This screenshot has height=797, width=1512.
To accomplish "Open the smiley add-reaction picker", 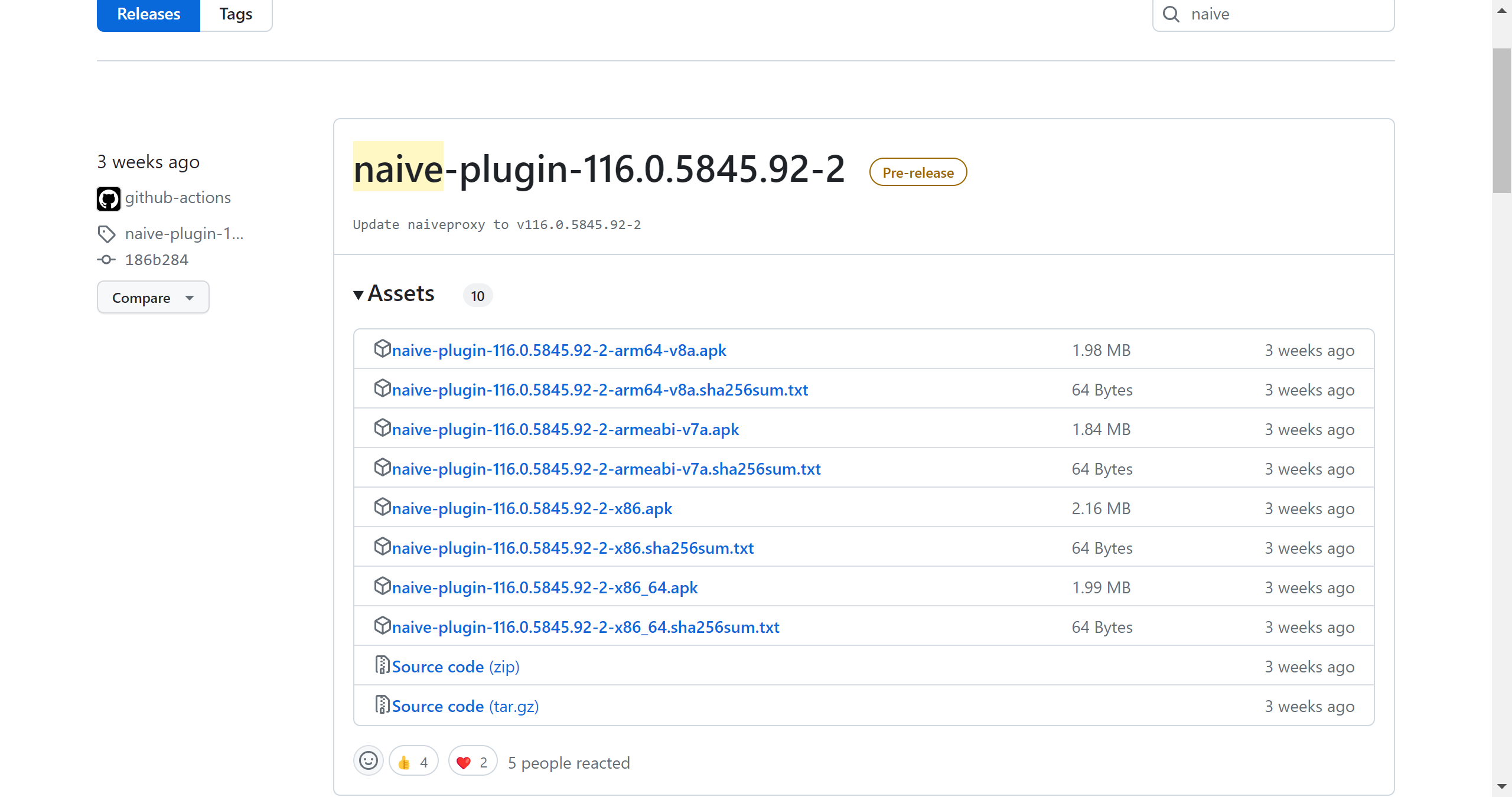I will (369, 761).
